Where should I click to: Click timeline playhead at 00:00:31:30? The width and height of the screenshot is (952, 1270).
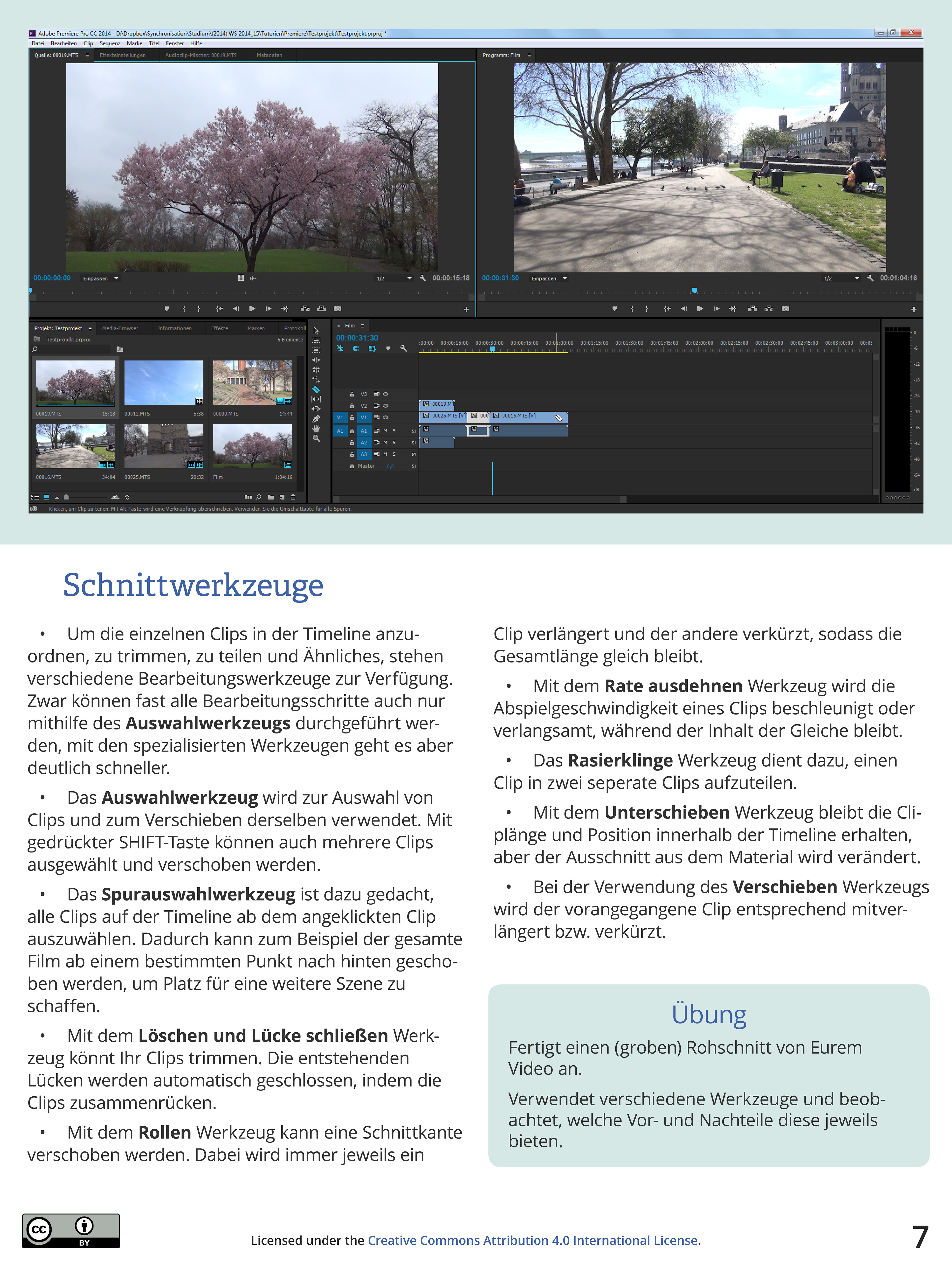click(492, 349)
